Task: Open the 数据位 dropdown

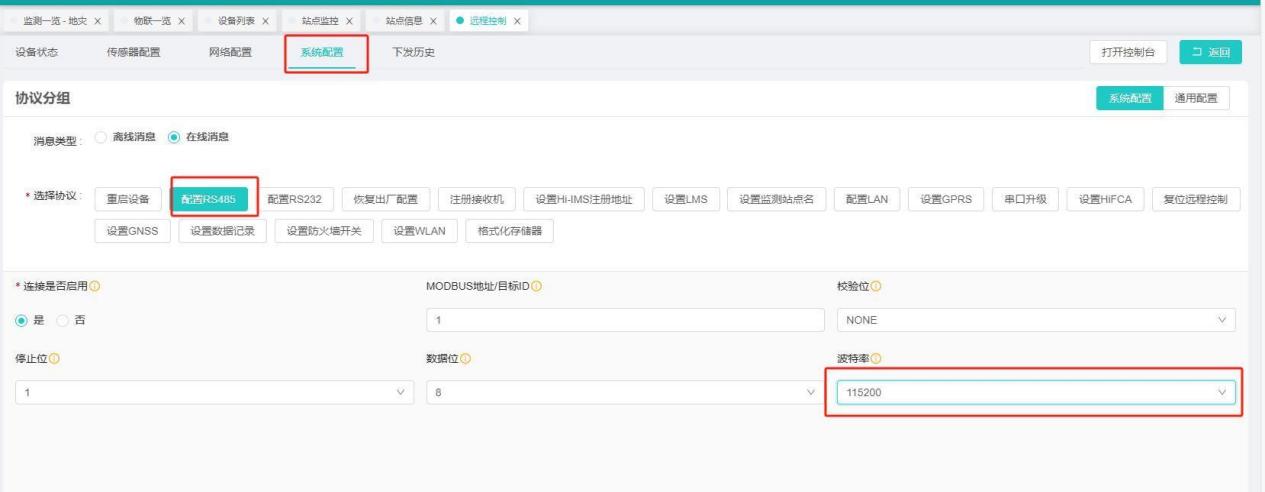Action: click(x=621, y=393)
